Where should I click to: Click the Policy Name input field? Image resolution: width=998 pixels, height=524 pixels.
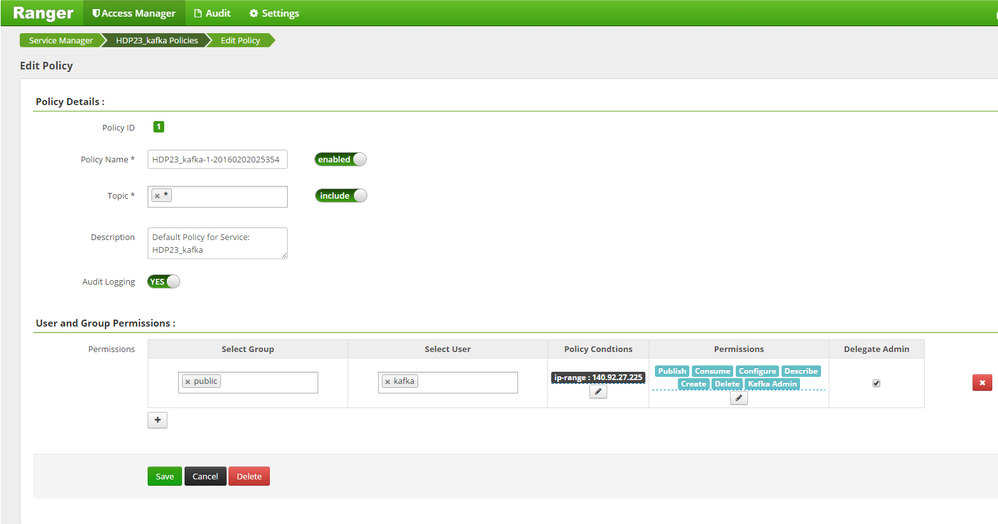(218, 160)
